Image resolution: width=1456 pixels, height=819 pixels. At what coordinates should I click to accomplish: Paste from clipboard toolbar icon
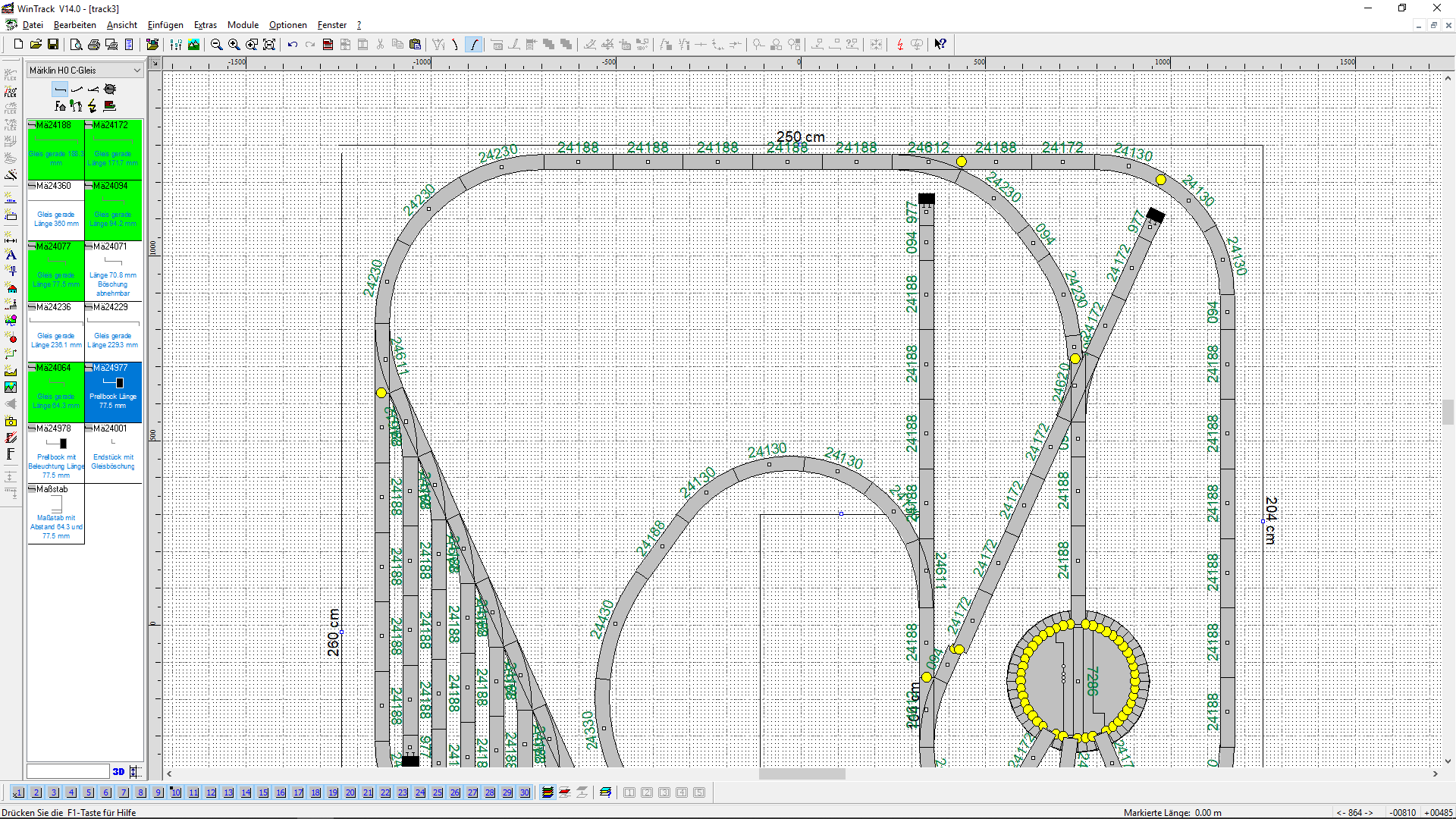pyautogui.click(x=415, y=45)
